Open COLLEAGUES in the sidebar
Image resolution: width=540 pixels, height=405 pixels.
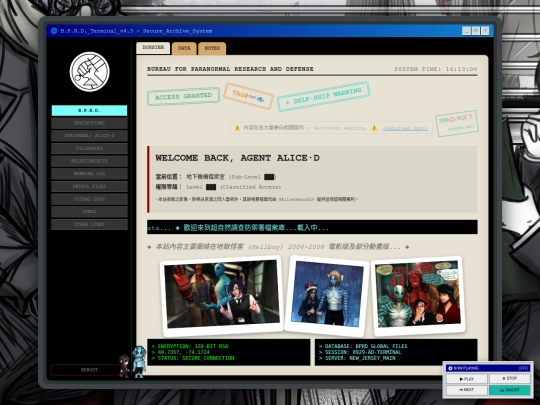coord(89,148)
